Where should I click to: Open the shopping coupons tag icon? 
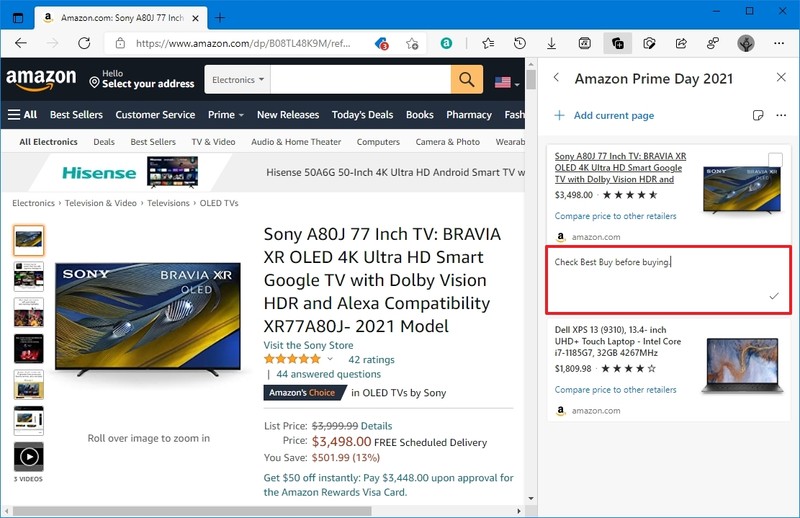(381, 44)
